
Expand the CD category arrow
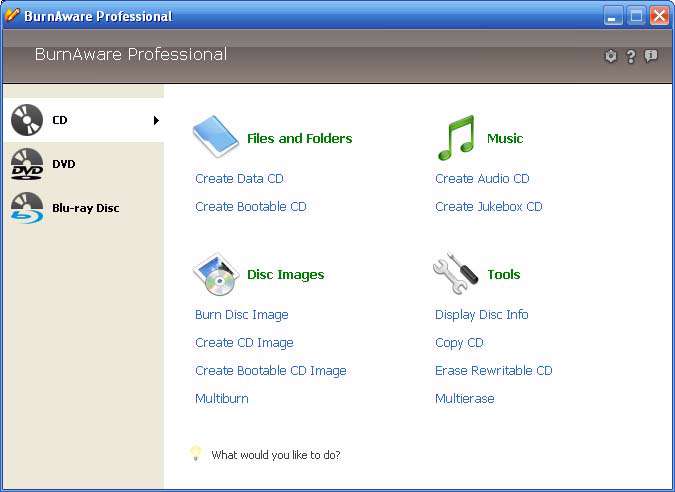[x=156, y=120]
